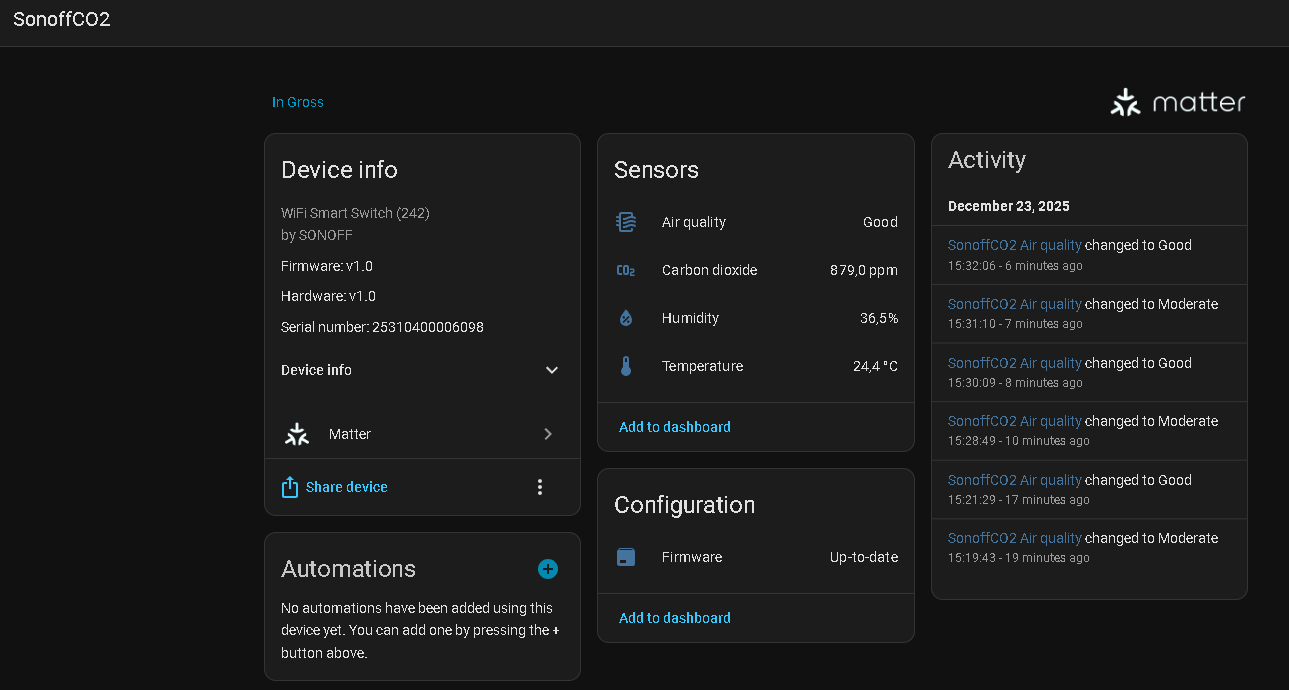This screenshot has width=1289, height=690.
Task: Click the Matter logo in Device info
Action: 297,434
